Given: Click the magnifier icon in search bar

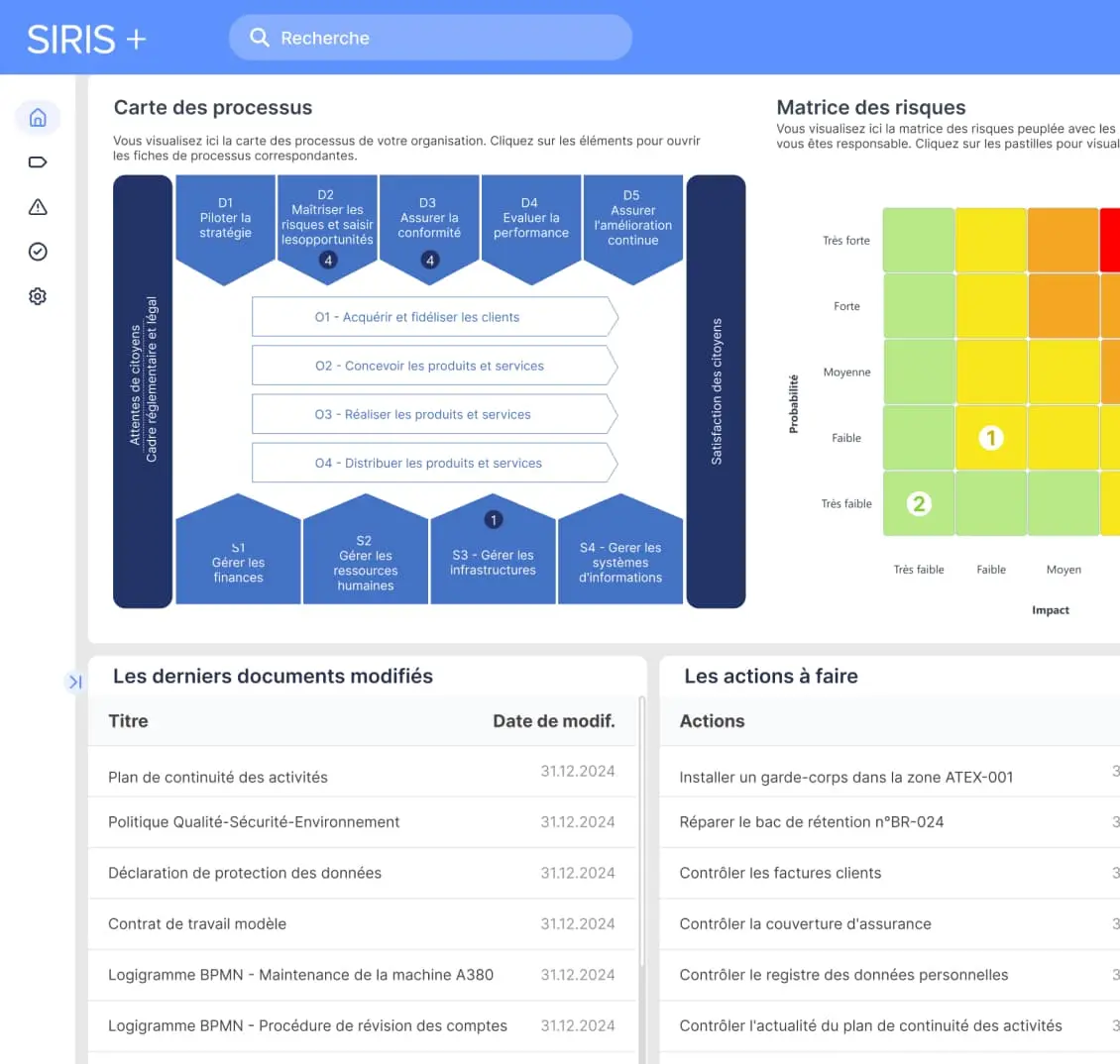Looking at the screenshot, I should coord(260,38).
